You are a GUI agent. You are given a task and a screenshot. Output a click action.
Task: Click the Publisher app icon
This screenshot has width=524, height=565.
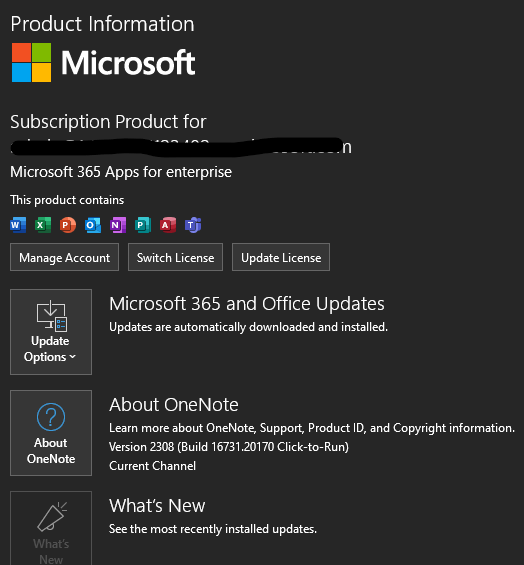tap(143, 225)
